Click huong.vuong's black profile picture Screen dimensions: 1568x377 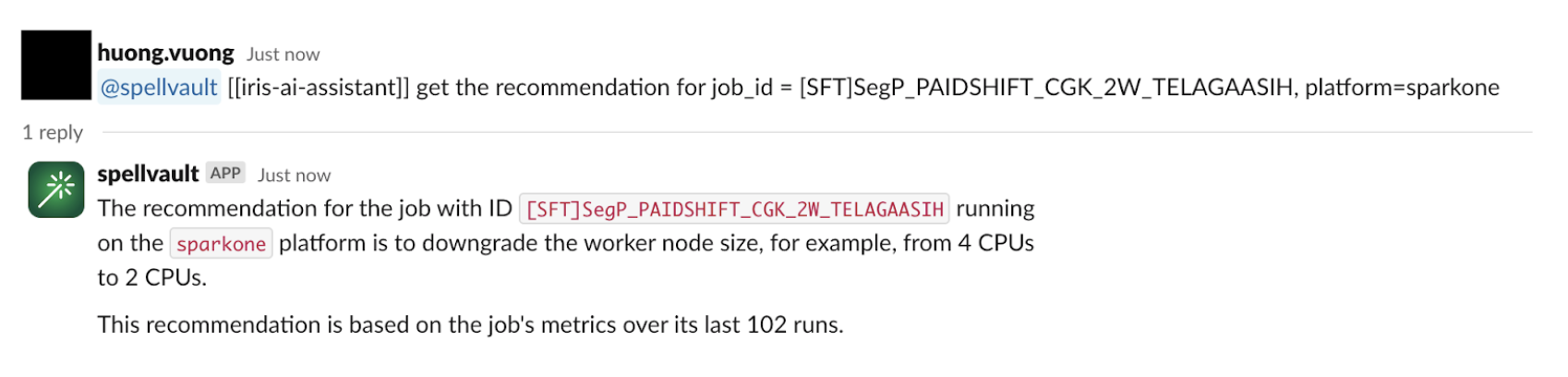coord(56,65)
